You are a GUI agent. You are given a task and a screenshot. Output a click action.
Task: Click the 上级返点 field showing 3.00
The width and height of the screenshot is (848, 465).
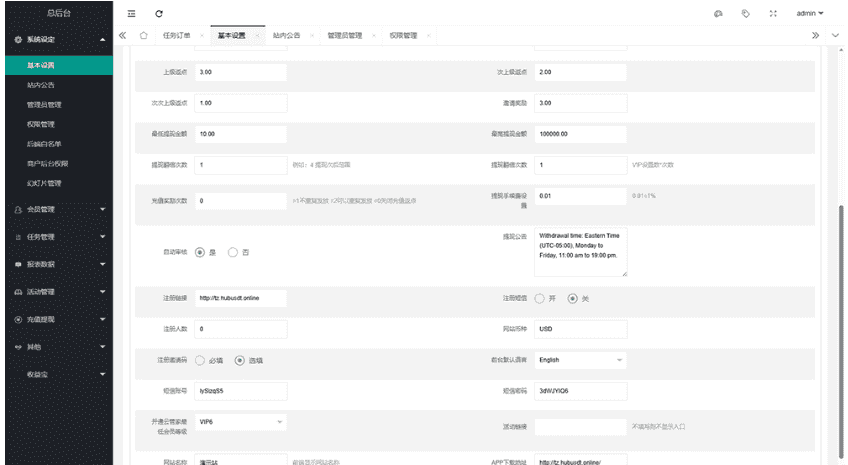(x=241, y=72)
